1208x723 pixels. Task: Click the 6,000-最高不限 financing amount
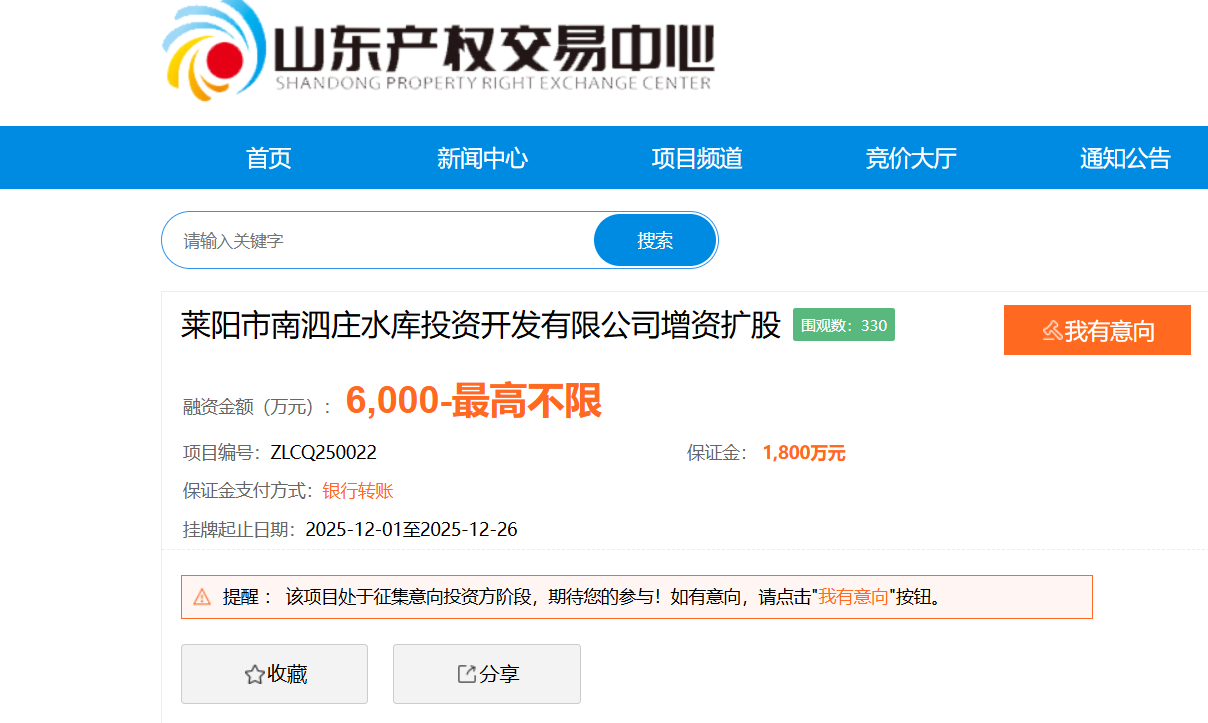[473, 402]
